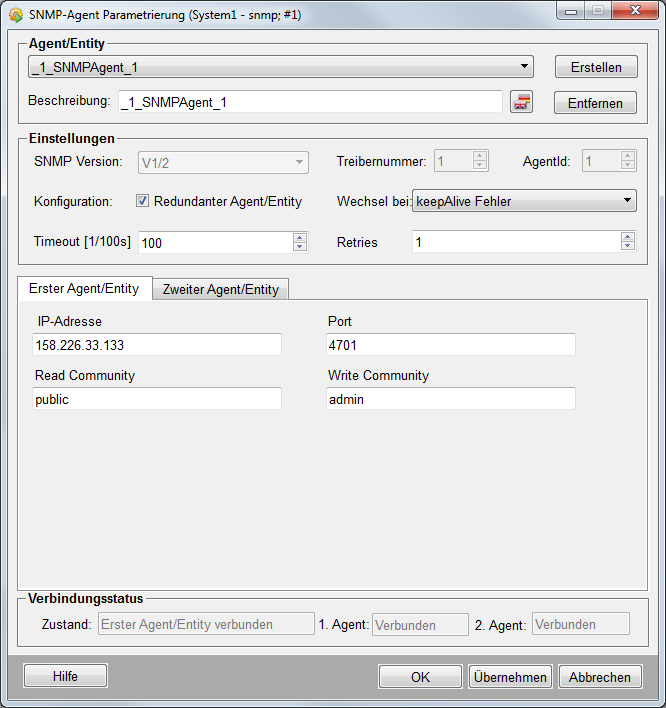This screenshot has height=708, width=666.
Task: Click the SNMP gear icon in the title bar
Action: point(15,15)
